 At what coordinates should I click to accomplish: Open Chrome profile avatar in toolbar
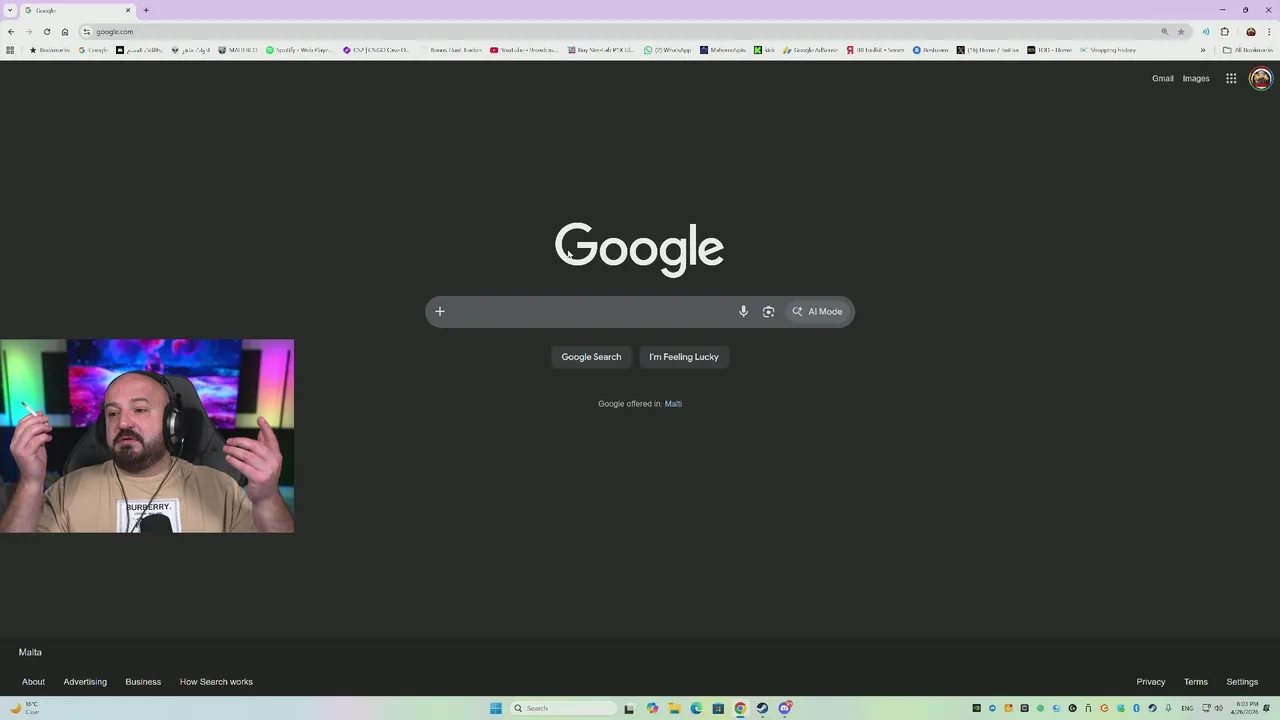tap(1250, 31)
